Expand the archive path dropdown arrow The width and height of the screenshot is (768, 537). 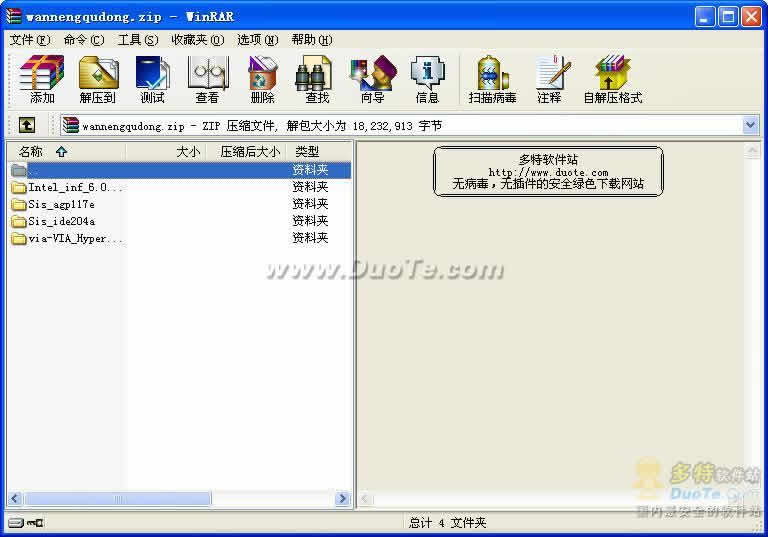coord(750,125)
